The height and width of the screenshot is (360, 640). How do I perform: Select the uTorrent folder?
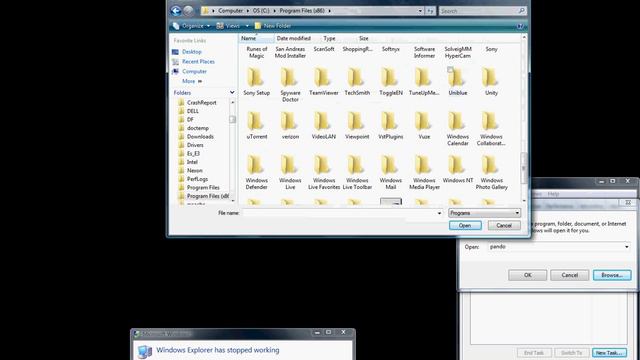point(256,126)
